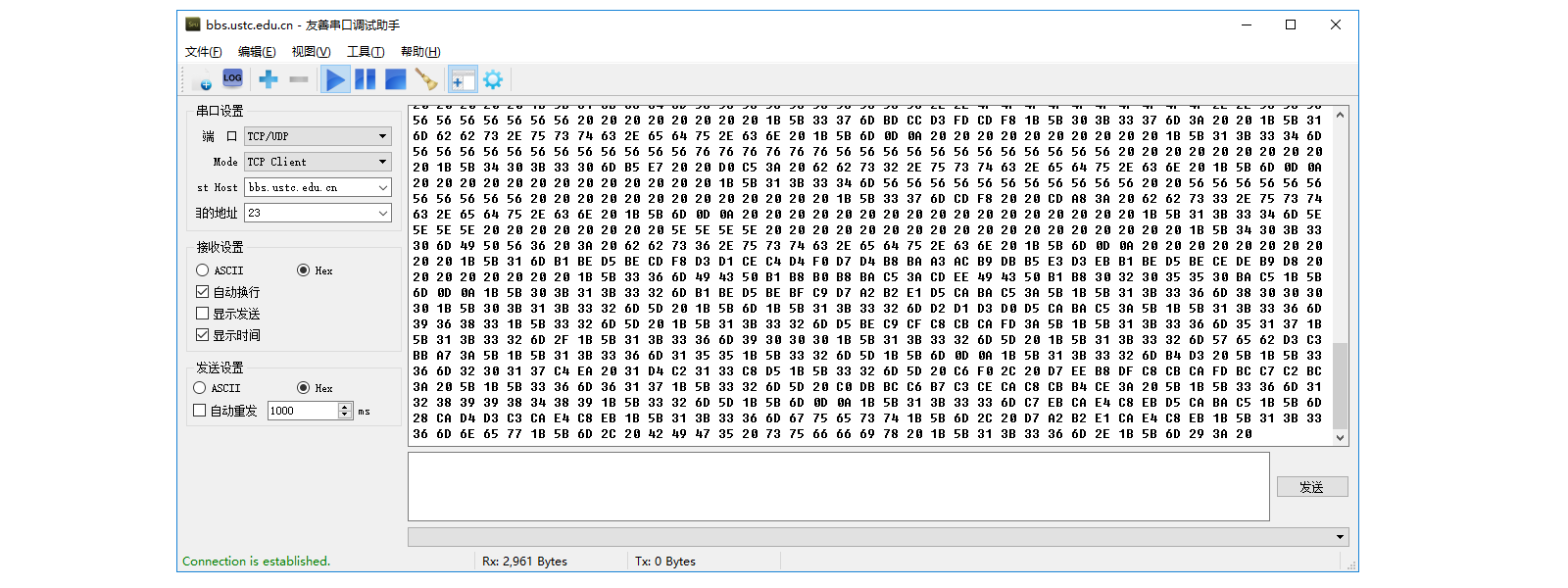Click the LOG toolbar icon
1568x588 pixels.
point(232,78)
